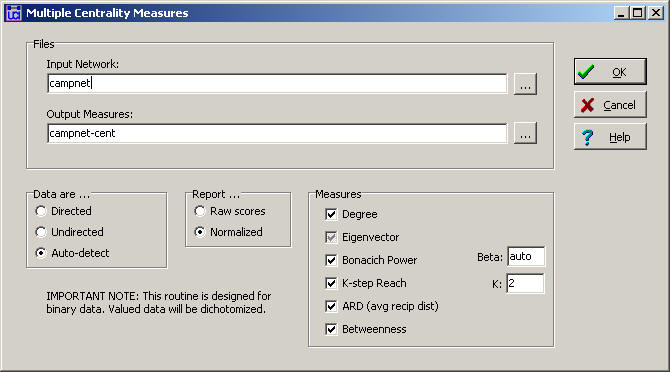The height and width of the screenshot is (372, 670).
Task: Disable ARD (avg recip dist) measure
Action: [331, 306]
